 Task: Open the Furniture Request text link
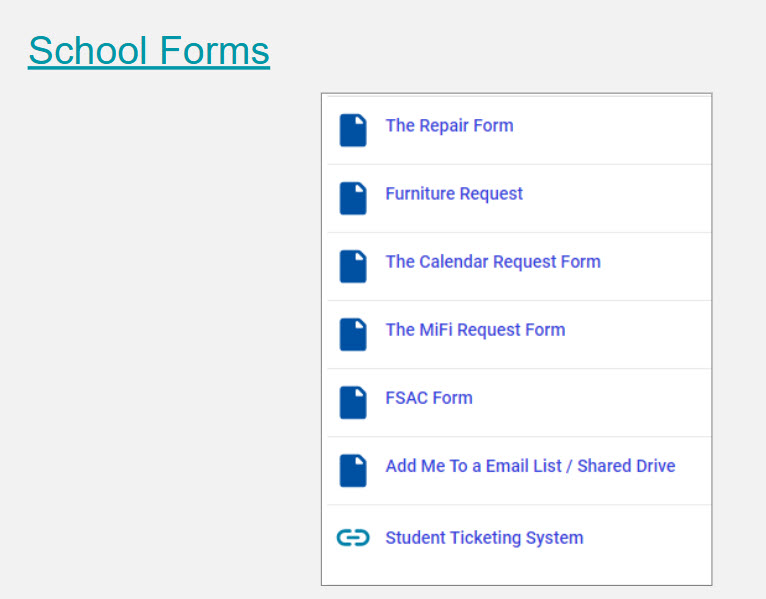(454, 194)
